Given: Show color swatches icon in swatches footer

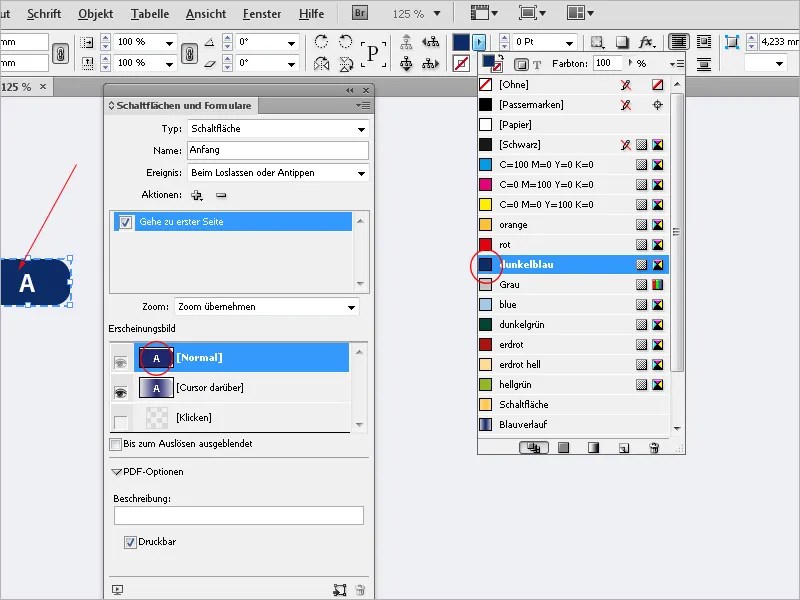Looking at the screenshot, I should coord(563,448).
